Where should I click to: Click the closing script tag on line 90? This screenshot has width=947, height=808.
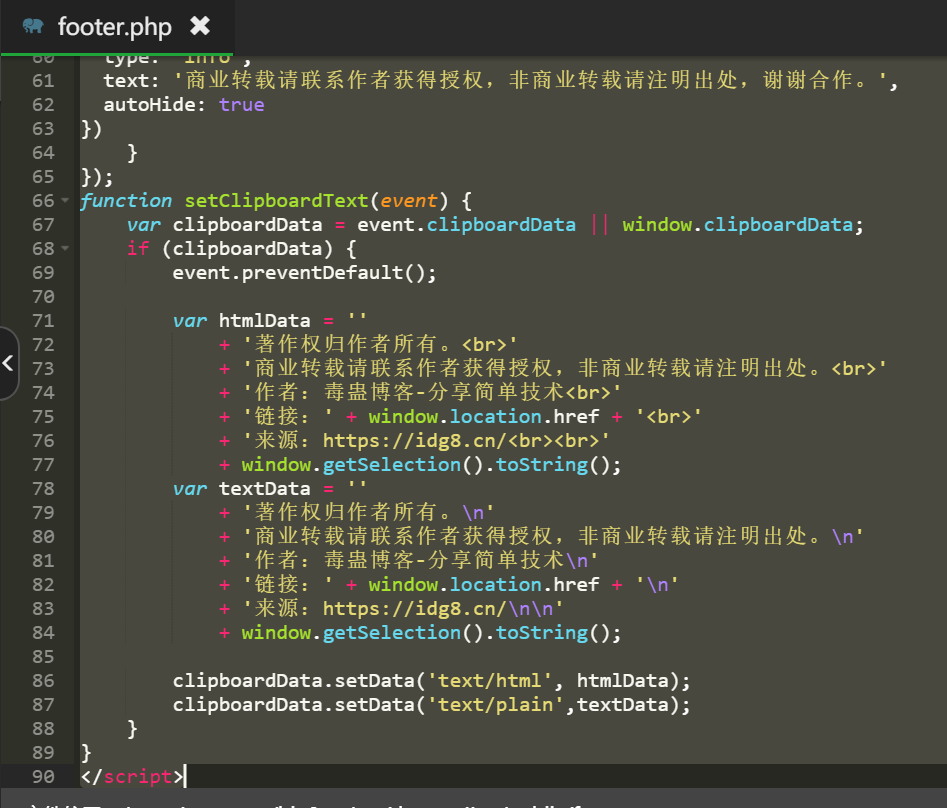click(131, 777)
